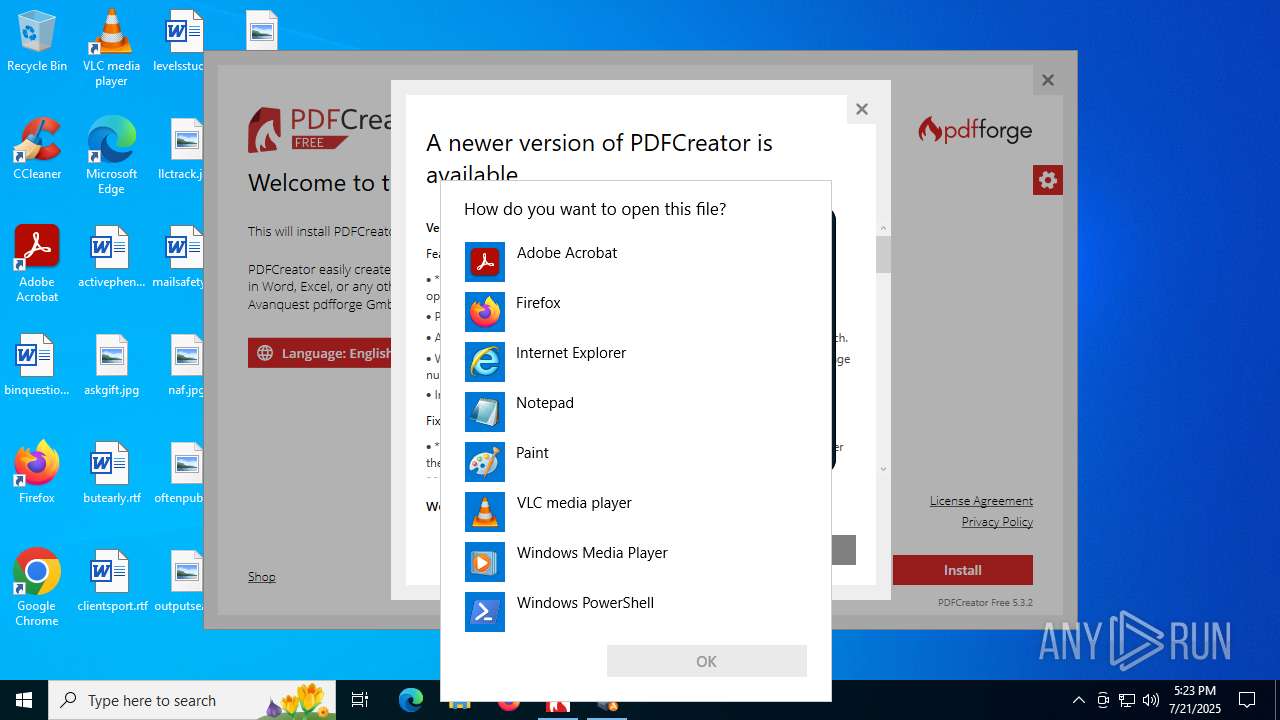Open Microsoft Edge from the taskbar
Image resolution: width=1280 pixels, height=720 pixels.
[411, 700]
